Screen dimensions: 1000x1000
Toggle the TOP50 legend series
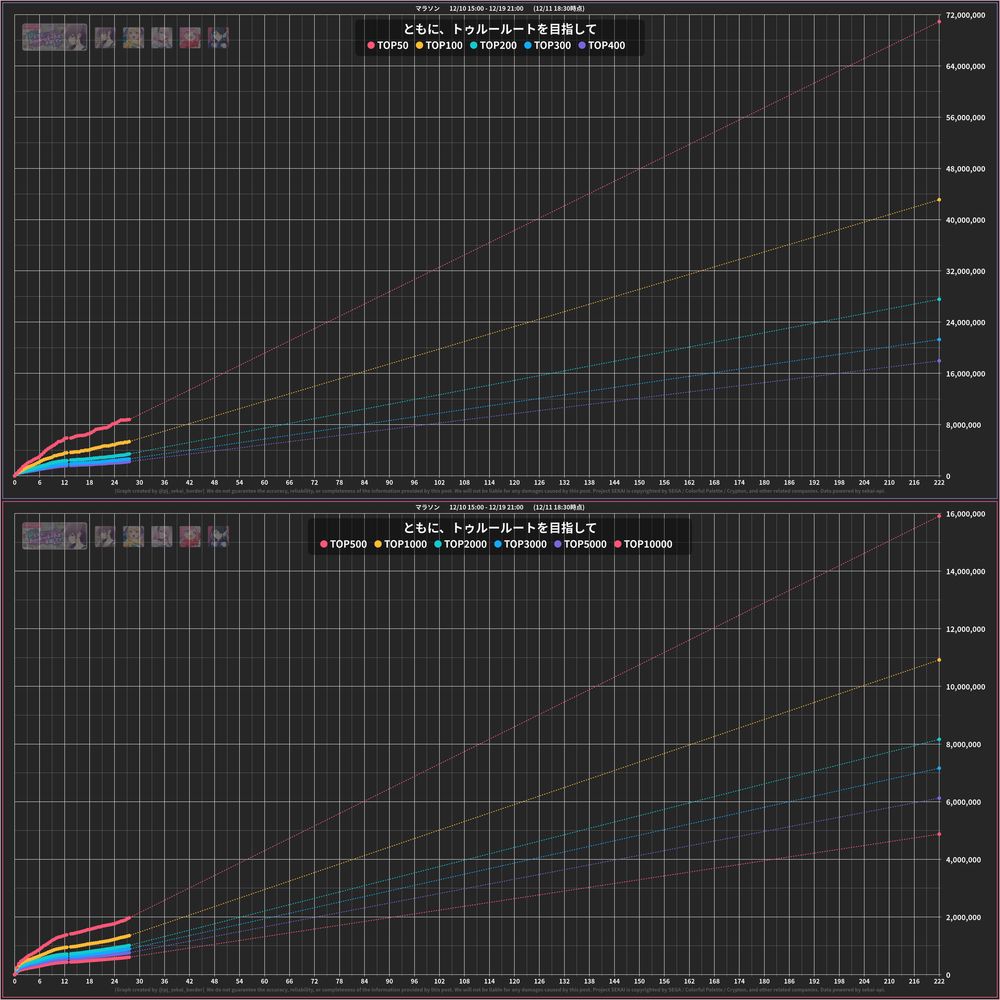(388, 45)
